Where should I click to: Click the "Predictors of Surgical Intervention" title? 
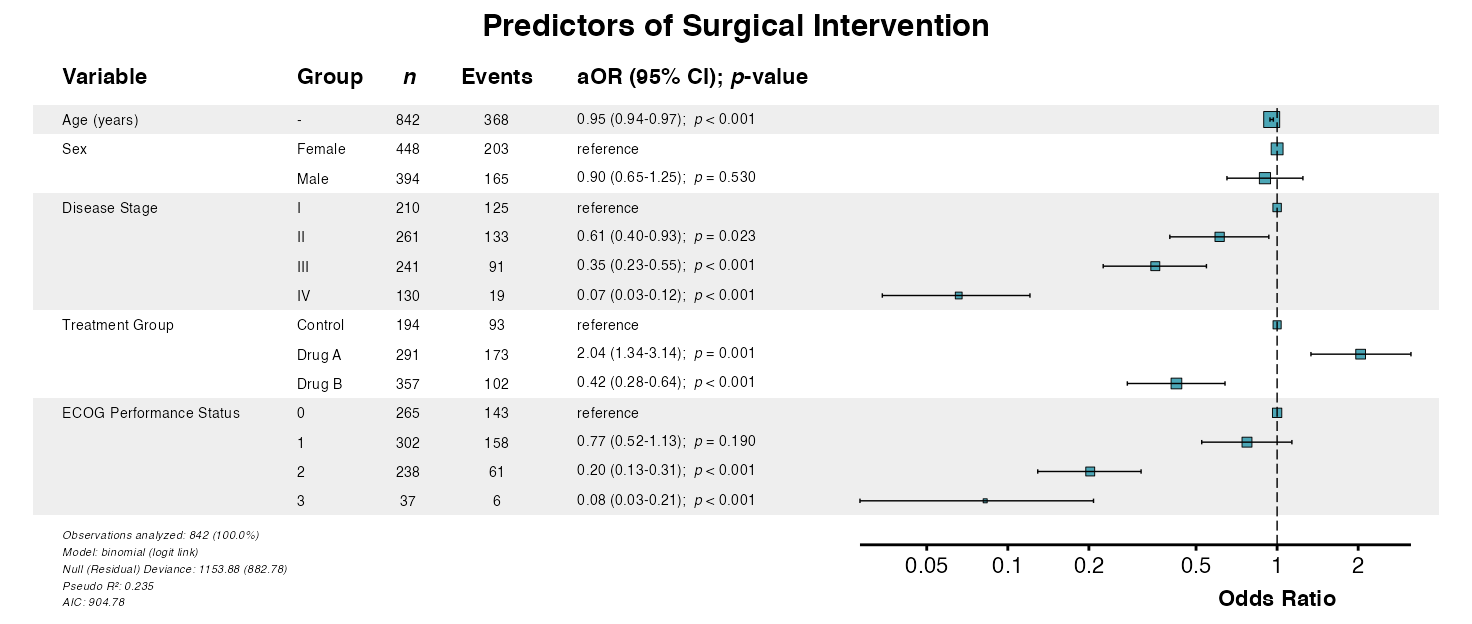(x=736, y=26)
